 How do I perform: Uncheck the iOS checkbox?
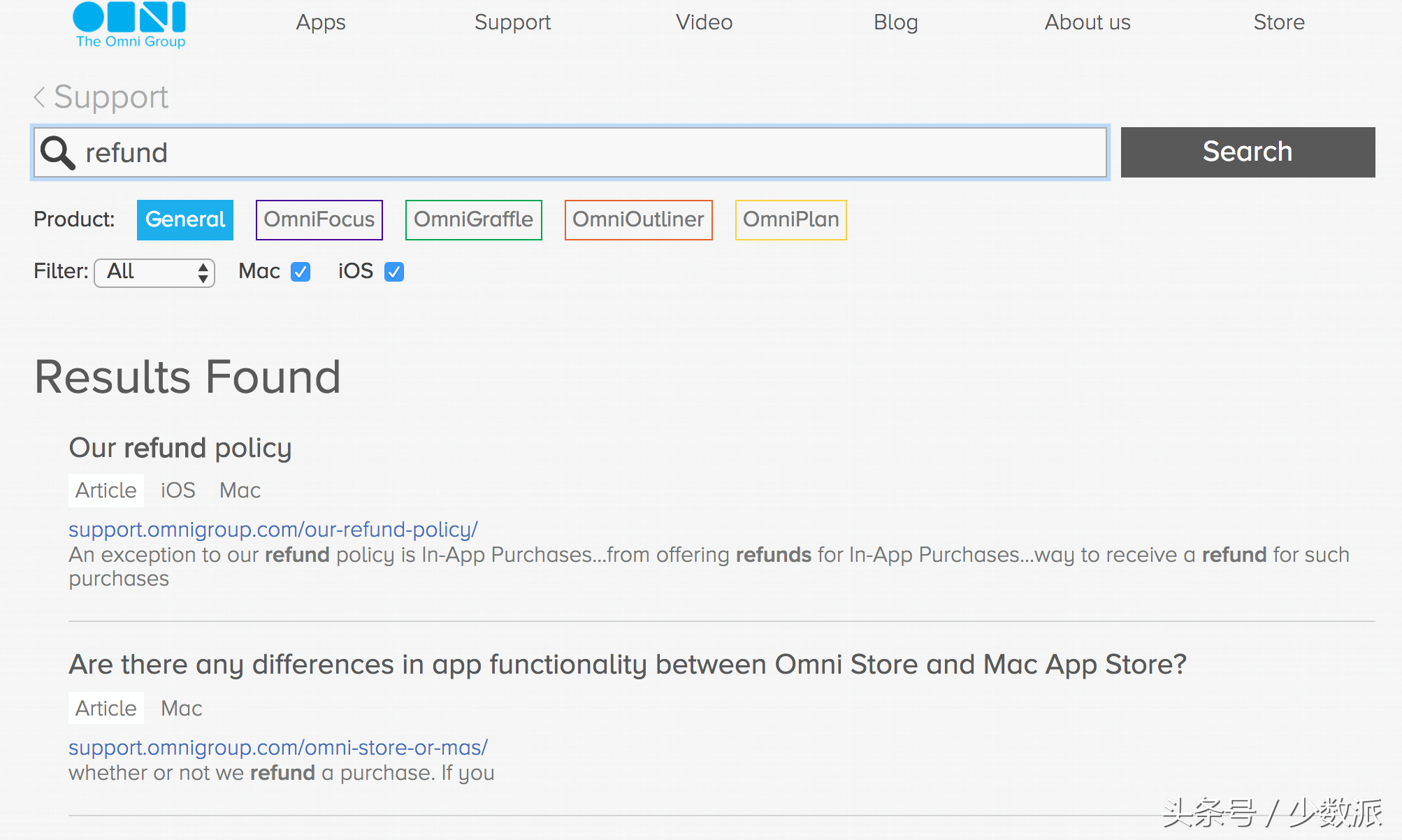point(394,272)
